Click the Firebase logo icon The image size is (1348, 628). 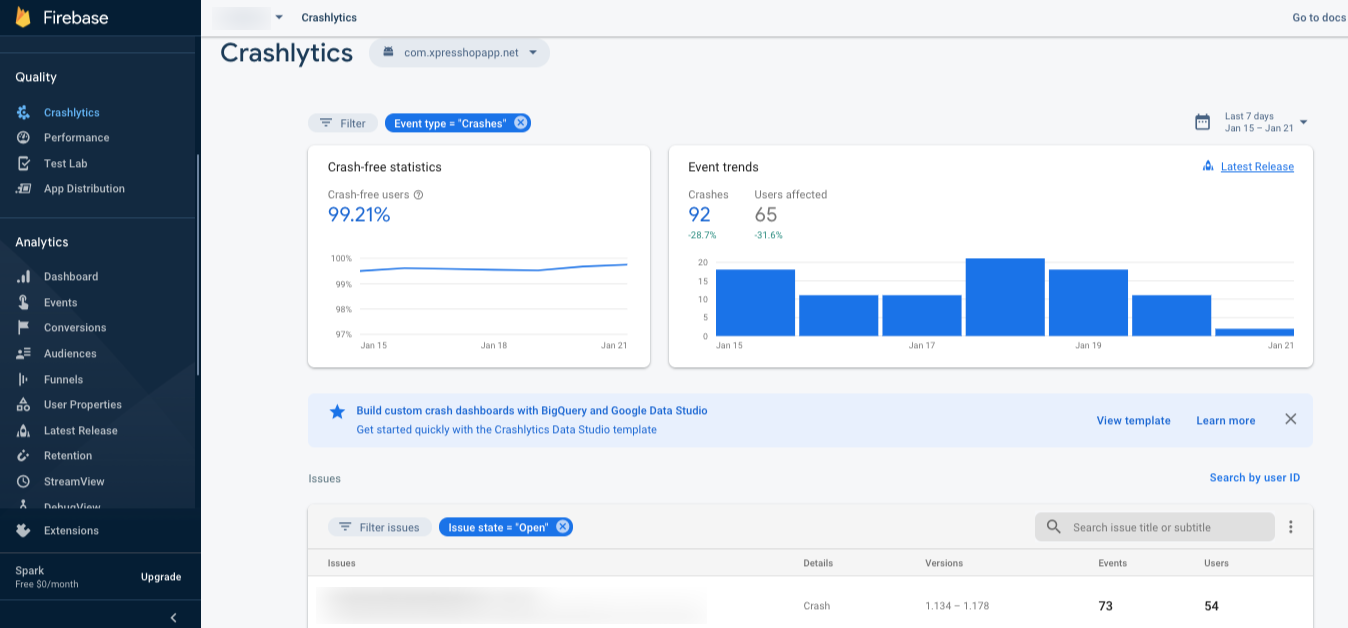pos(23,17)
